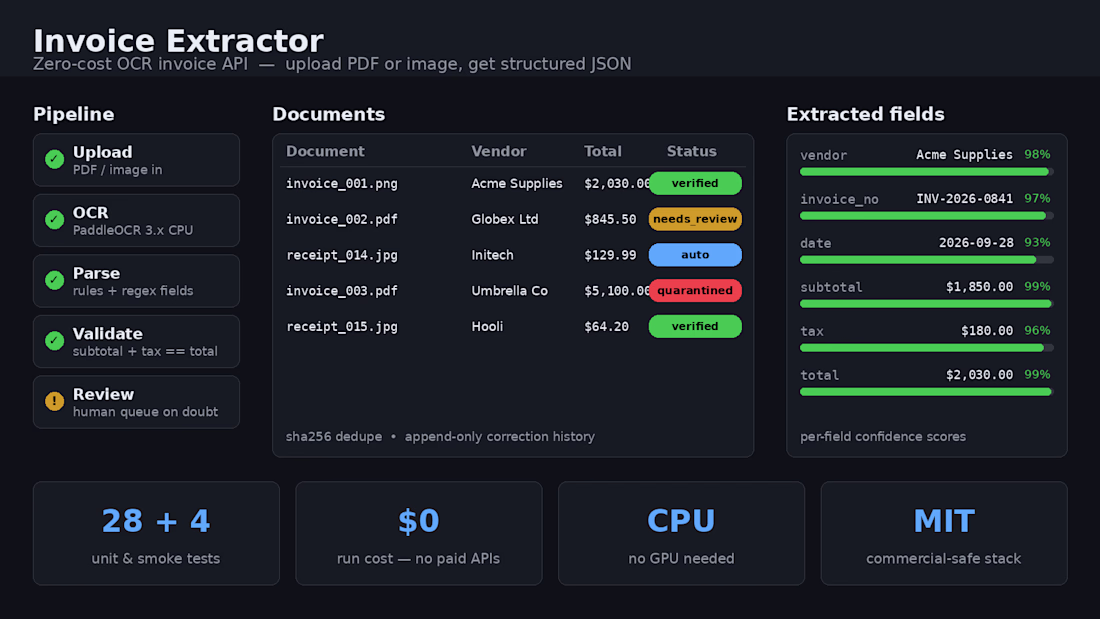
Task: Click the green check icon beside Upload
Action: point(54,159)
